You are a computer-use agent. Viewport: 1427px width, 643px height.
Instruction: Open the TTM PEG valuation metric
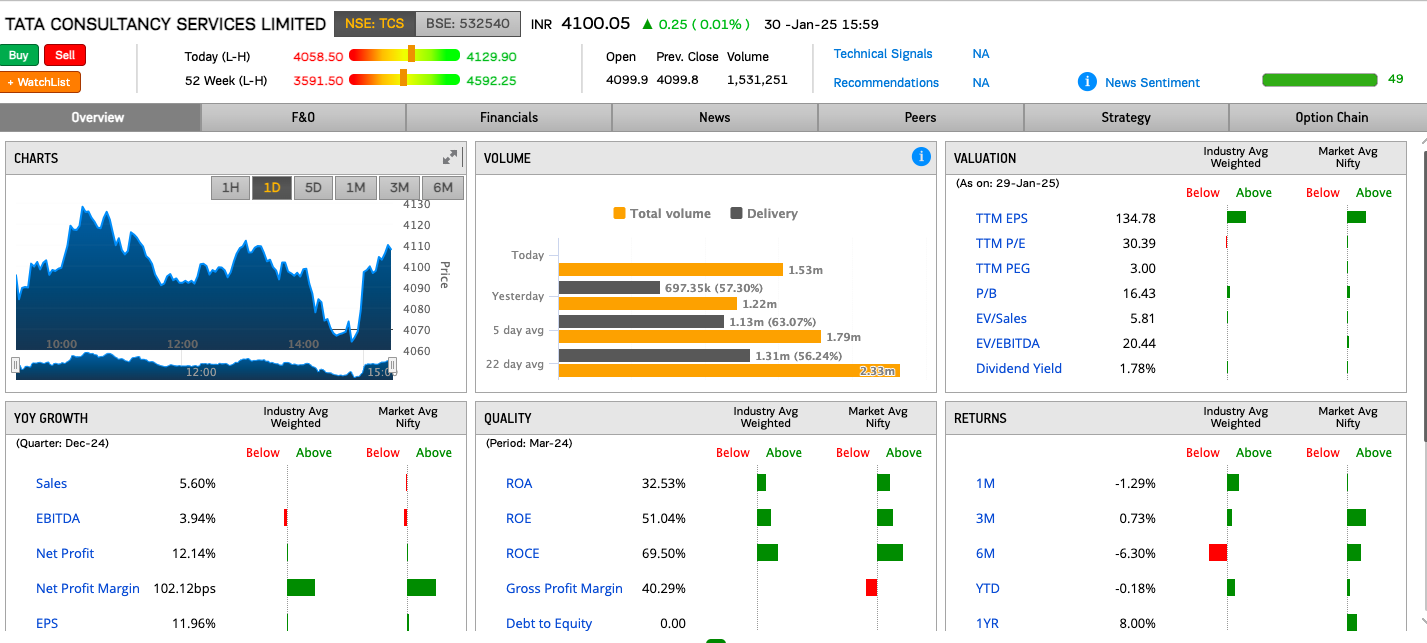pyautogui.click(x=1003, y=268)
